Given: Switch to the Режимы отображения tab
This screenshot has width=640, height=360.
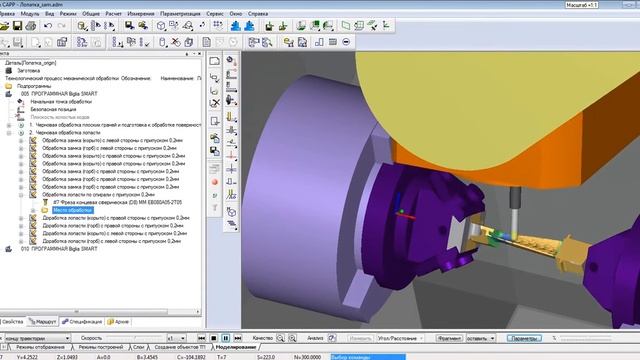Looking at the screenshot, I should click(40, 347).
